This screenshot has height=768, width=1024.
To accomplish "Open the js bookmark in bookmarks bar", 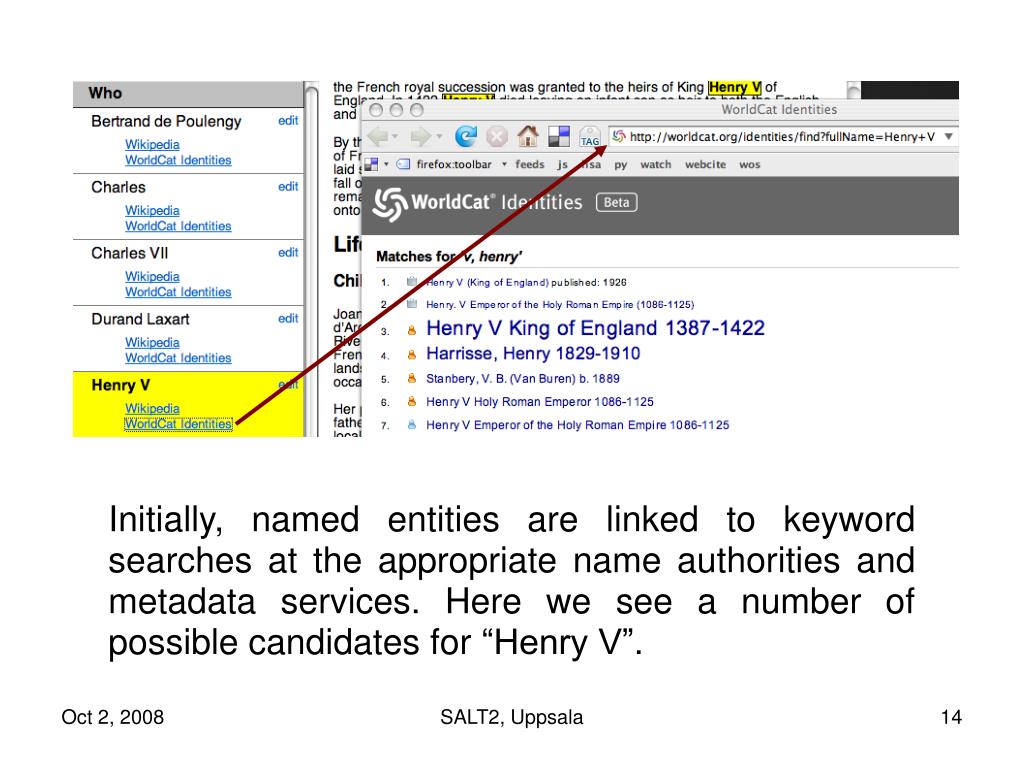I will click(x=562, y=165).
